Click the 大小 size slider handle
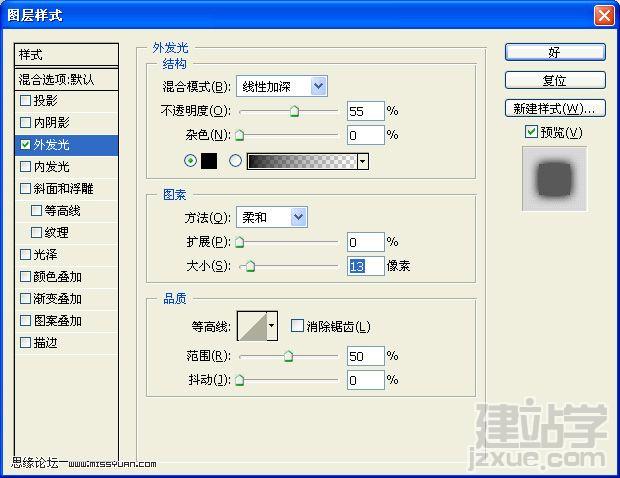Screen dimensions: 620x478 pos(250,266)
